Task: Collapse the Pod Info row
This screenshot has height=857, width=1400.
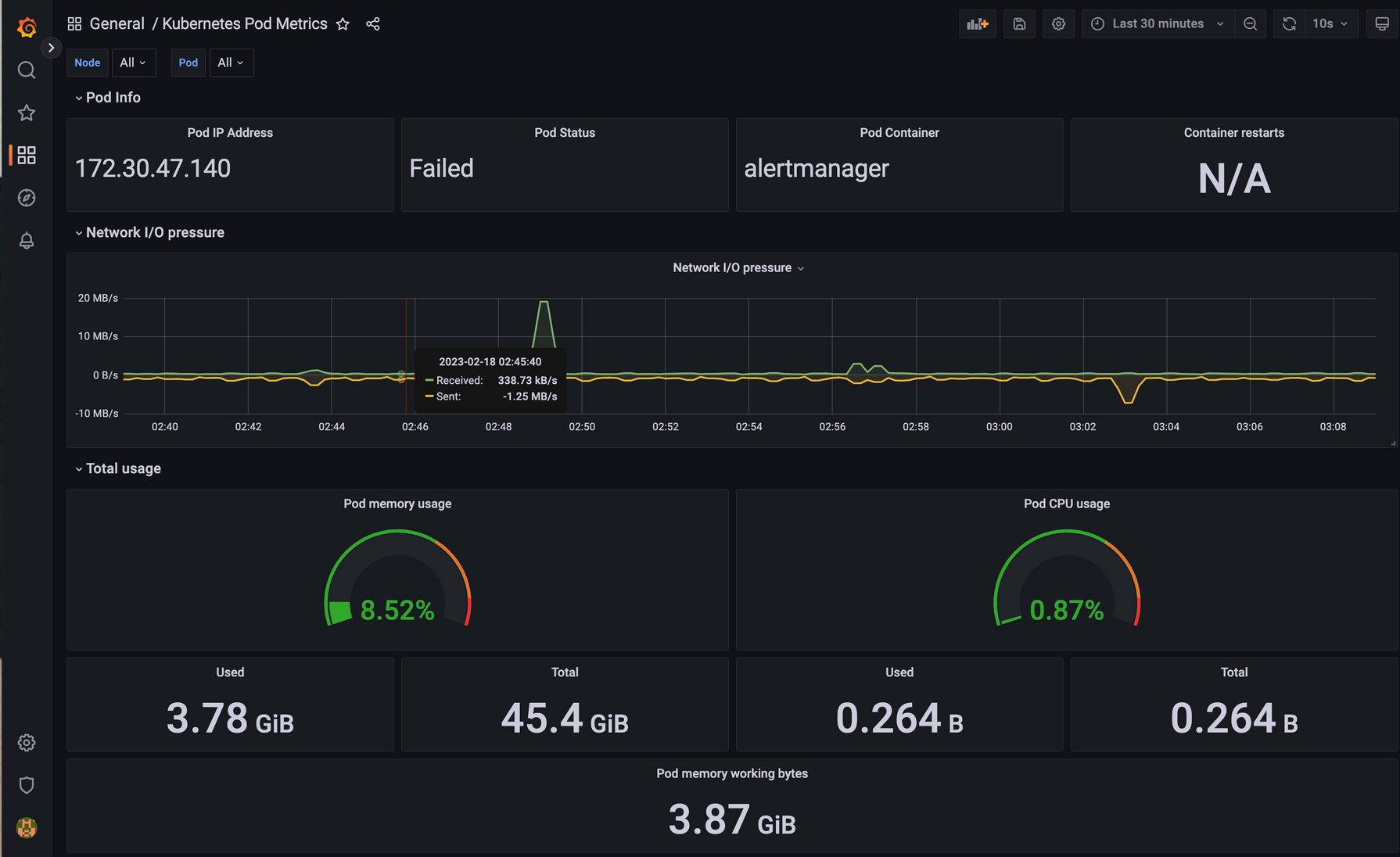Action: [x=108, y=98]
